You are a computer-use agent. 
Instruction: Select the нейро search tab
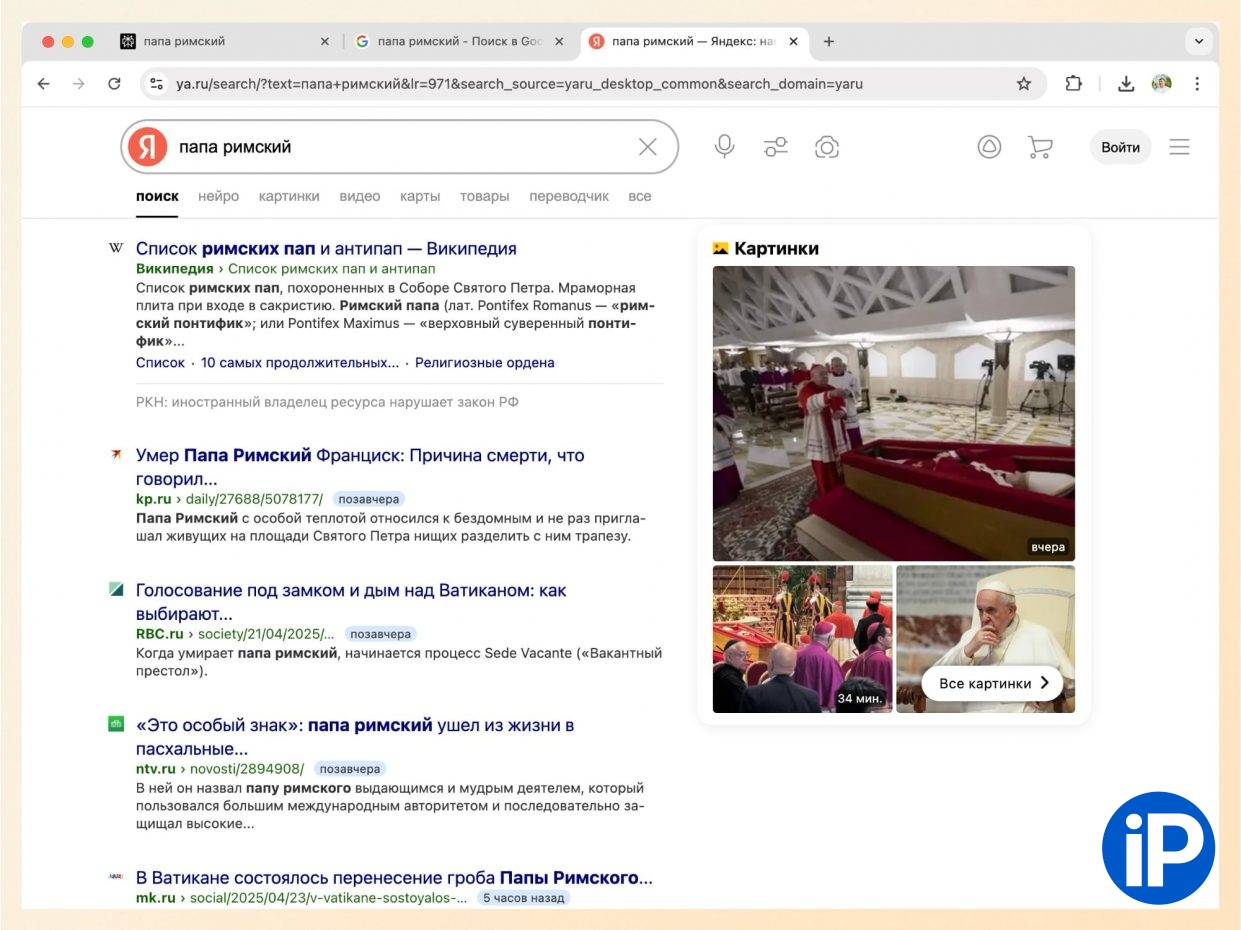(218, 196)
